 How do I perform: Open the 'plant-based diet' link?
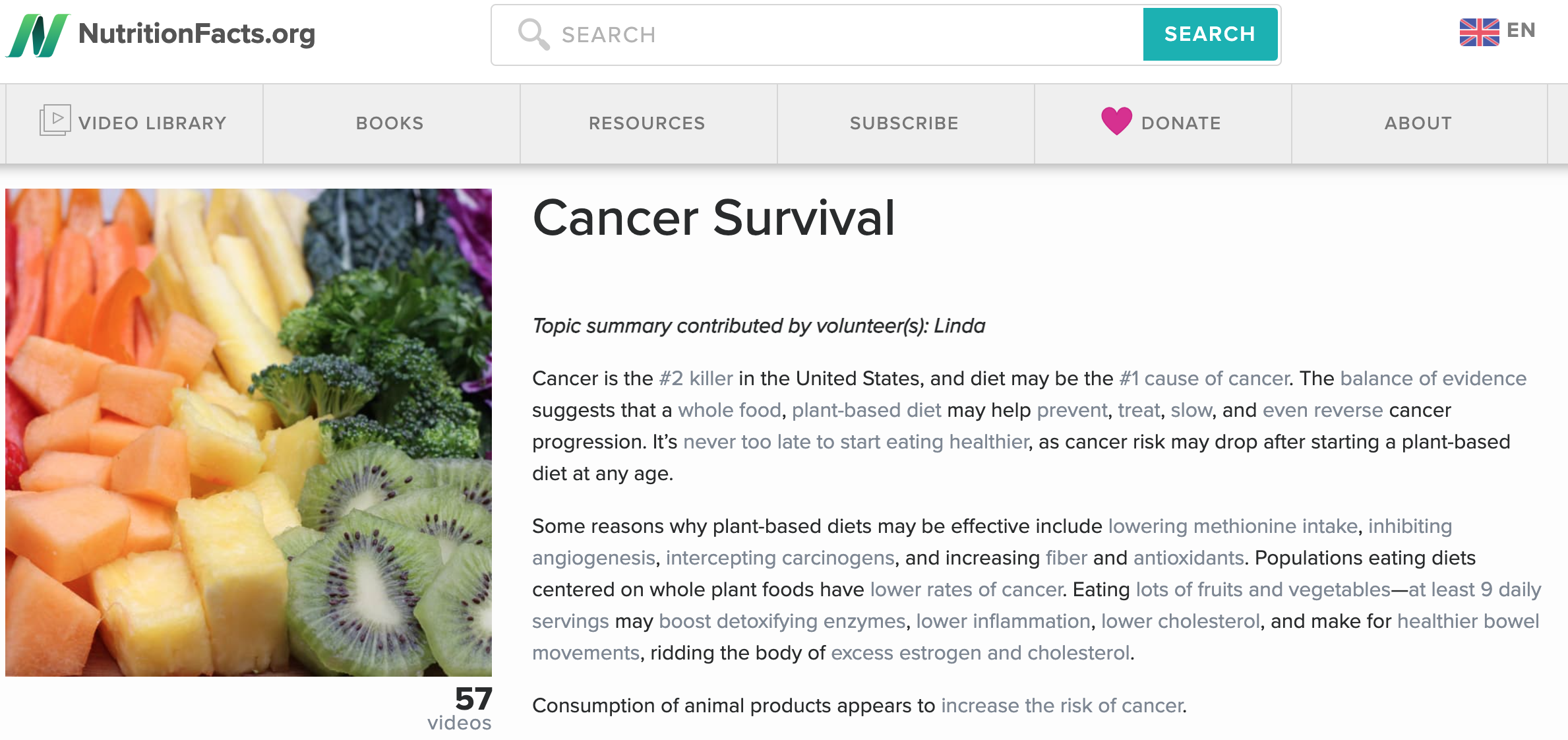tap(866, 410)
